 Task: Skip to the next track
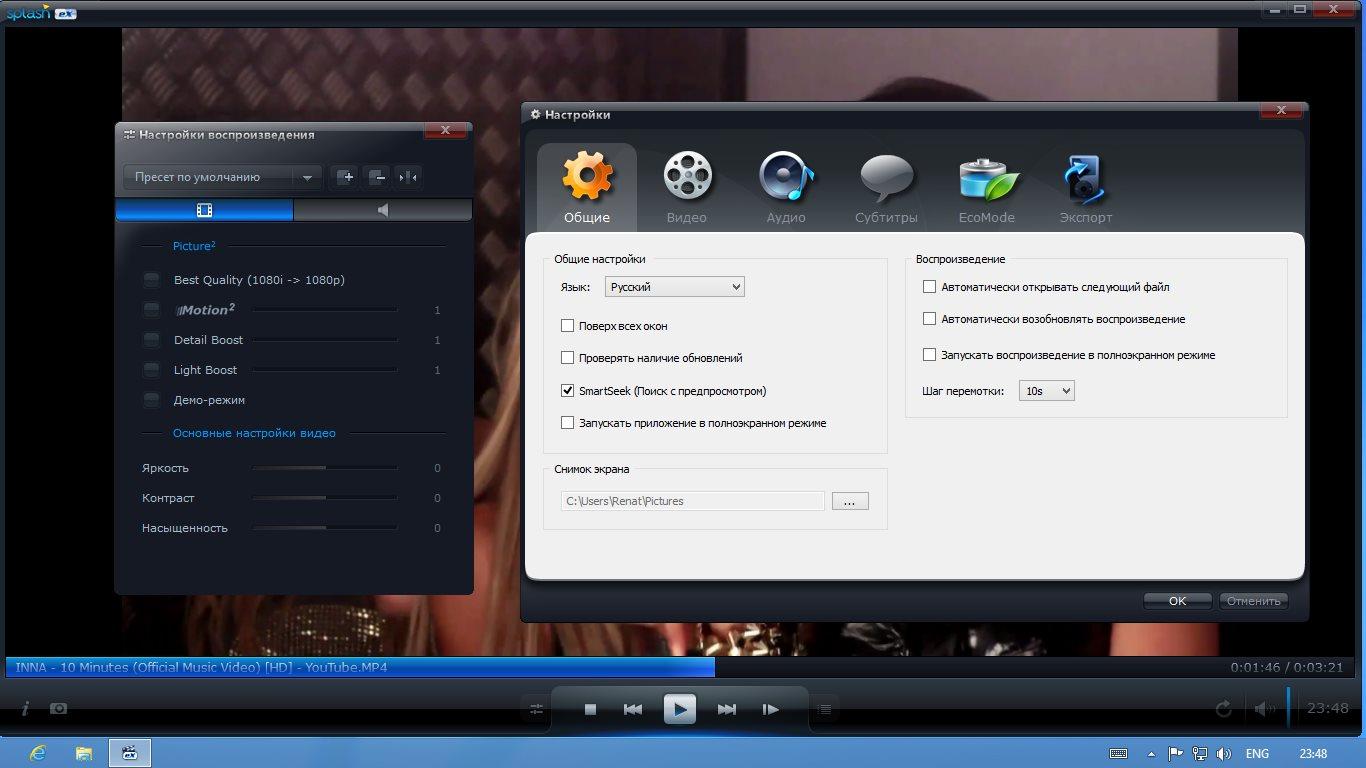coord(727,709)
